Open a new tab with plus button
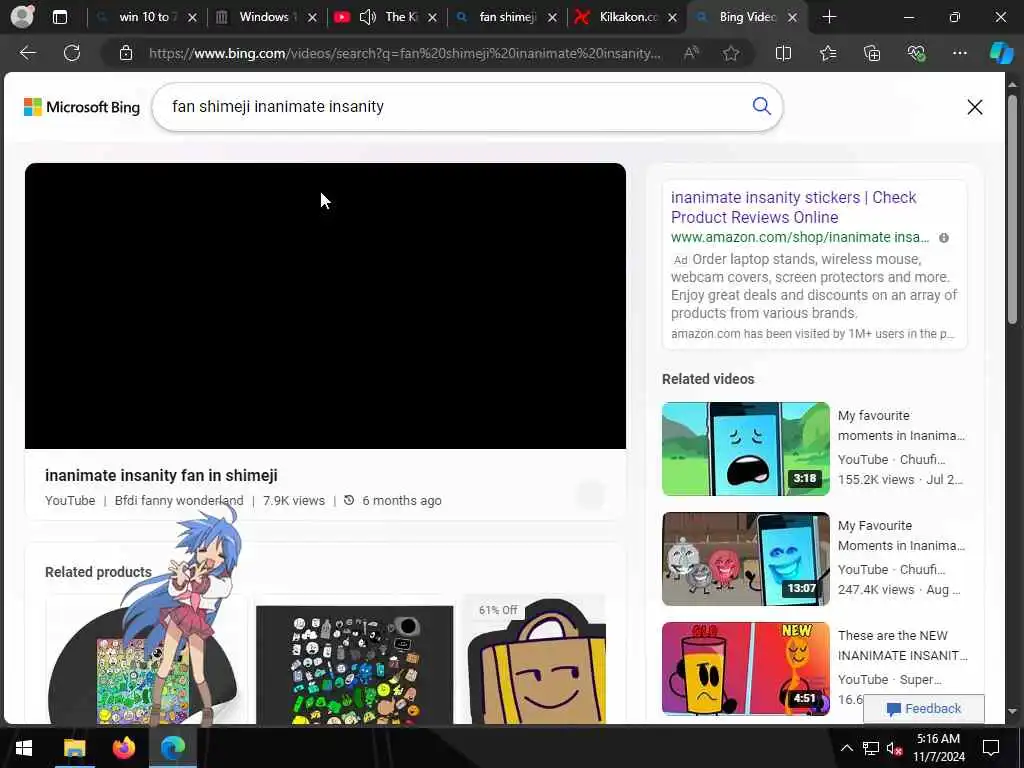1024x768 pixels. point(829,17)
